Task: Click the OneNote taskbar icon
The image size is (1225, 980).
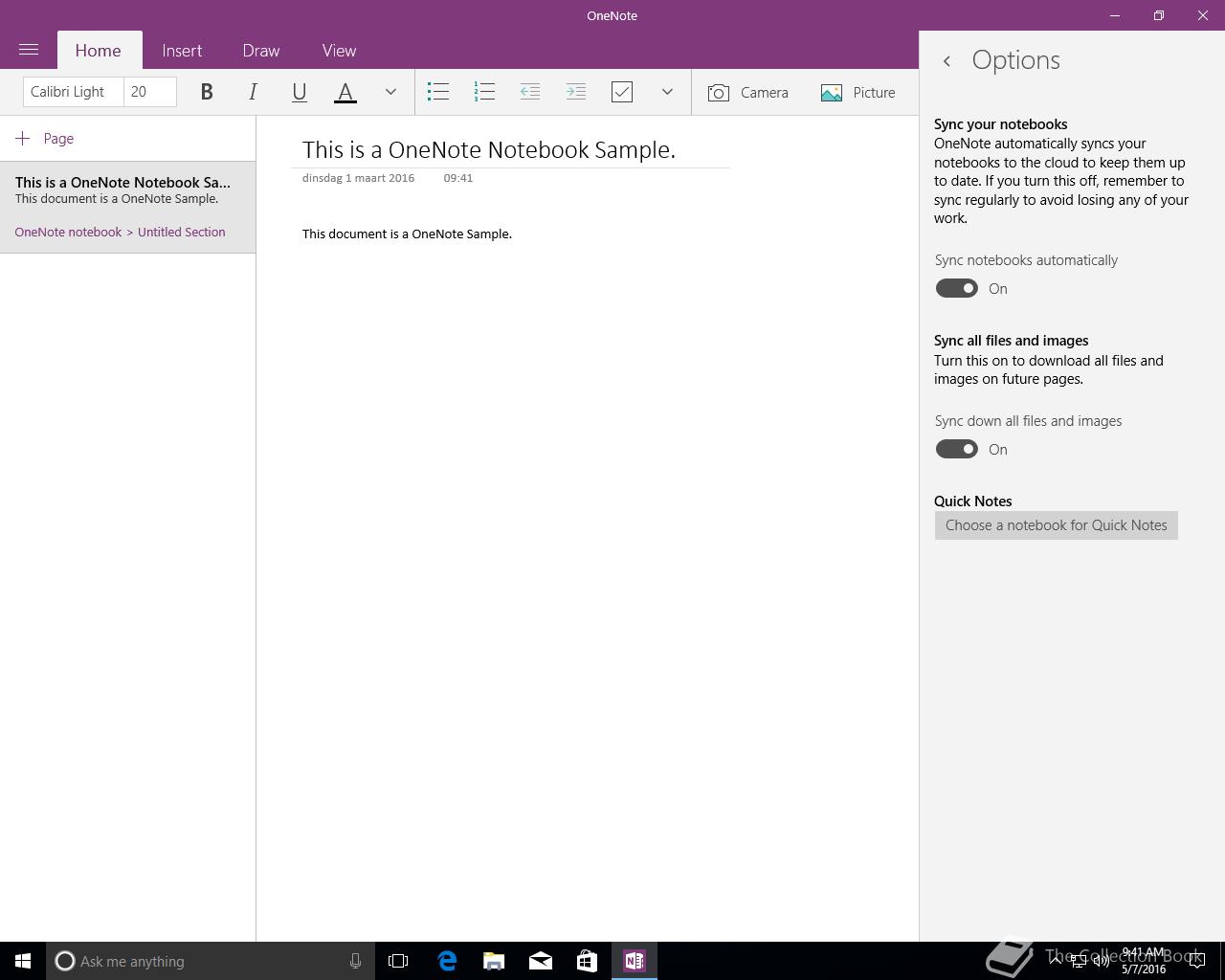Action: (635, 961)
